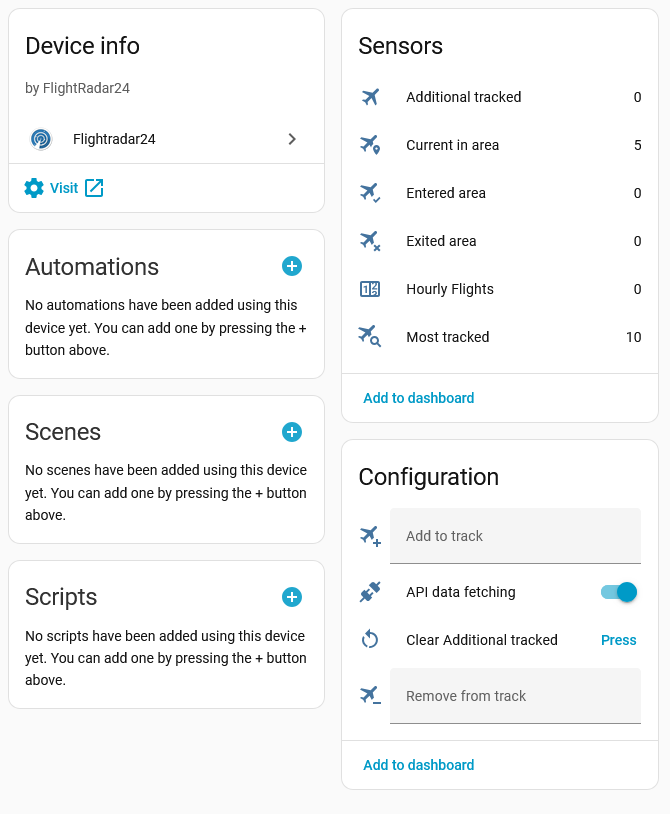Add a new automation with plus button
The image size is (670, 814).
click(x=292, y=266)
